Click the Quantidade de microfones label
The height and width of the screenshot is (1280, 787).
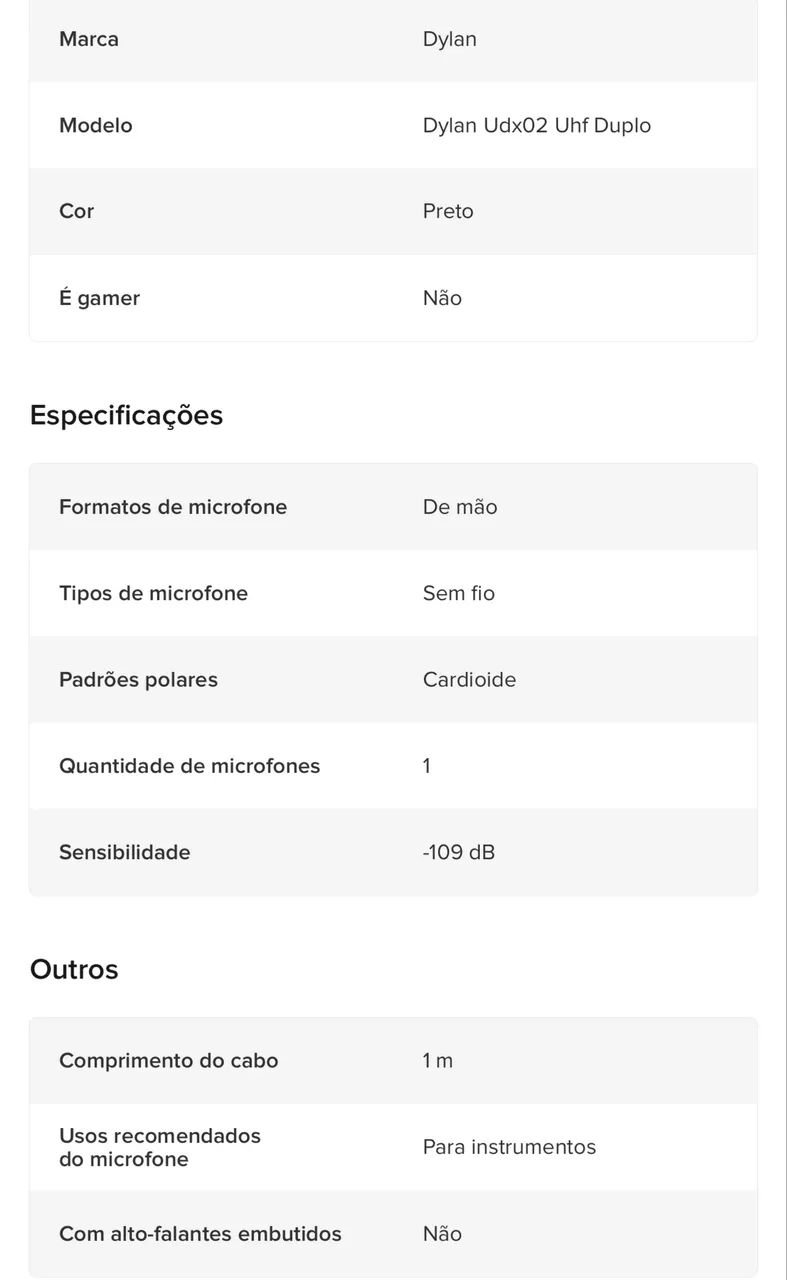tap(189, 766)
